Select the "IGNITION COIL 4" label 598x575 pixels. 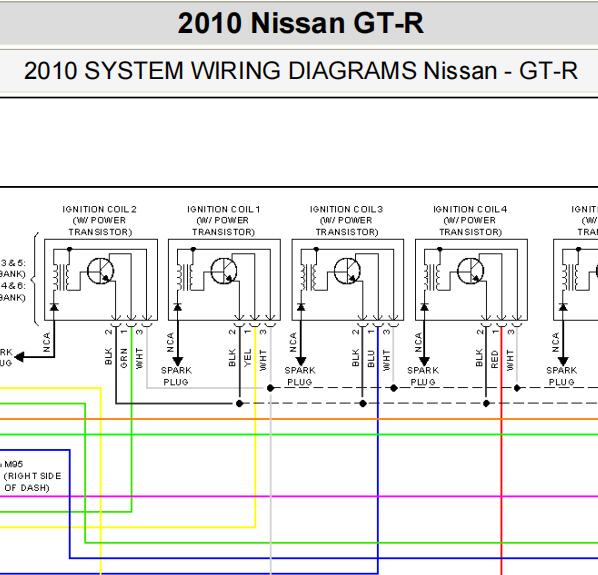click(x=470, y=209)
